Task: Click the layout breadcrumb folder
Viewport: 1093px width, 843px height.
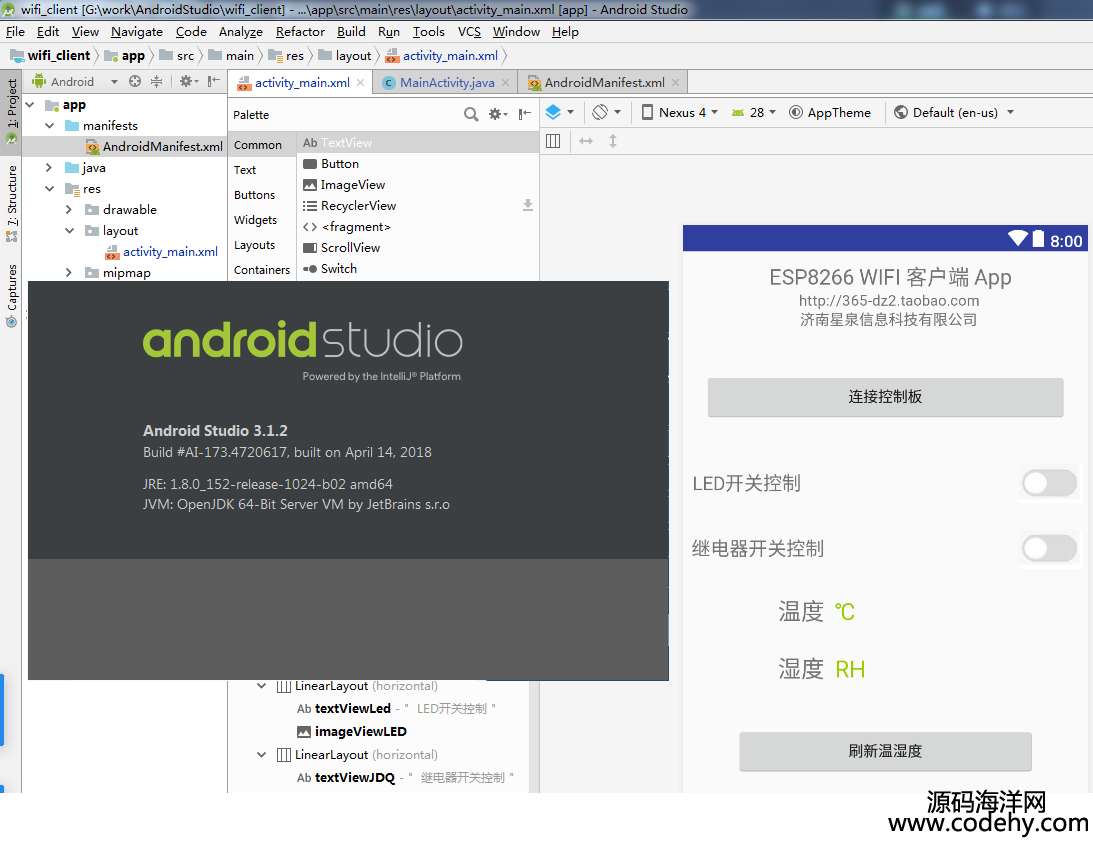Action: [x=345, y=56]
